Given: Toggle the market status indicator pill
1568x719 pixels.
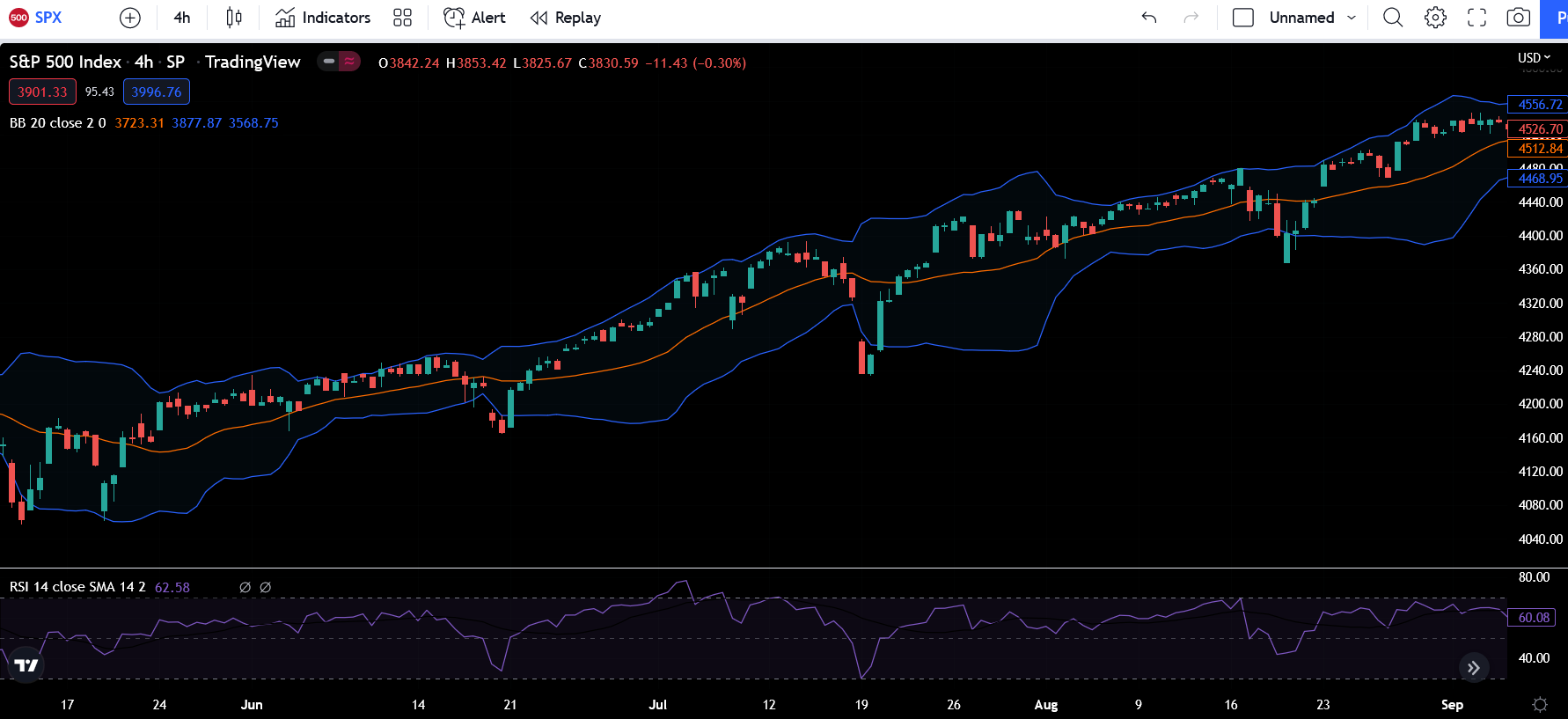Looking at the screenshot, I should click(339, 62).
